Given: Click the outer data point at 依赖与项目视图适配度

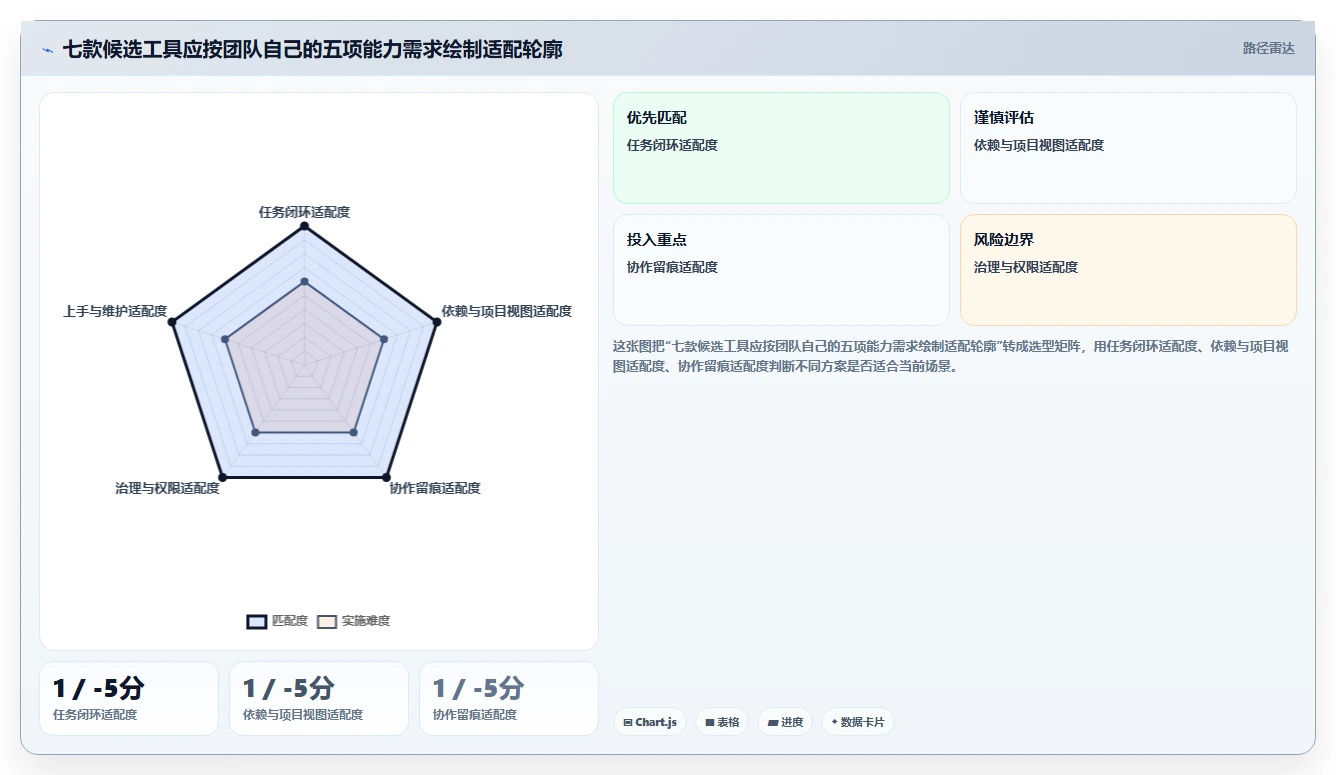Looking at the screenshot, I should 436,322.
